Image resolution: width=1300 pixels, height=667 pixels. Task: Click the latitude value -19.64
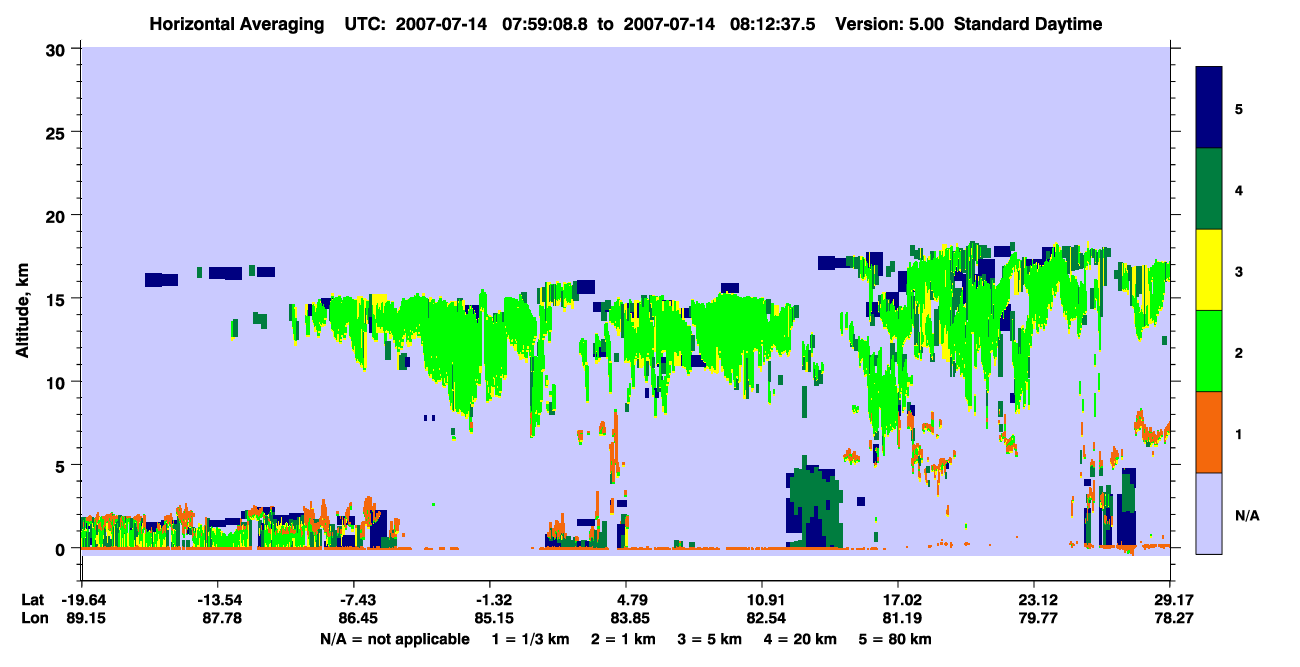coord(82,600)
